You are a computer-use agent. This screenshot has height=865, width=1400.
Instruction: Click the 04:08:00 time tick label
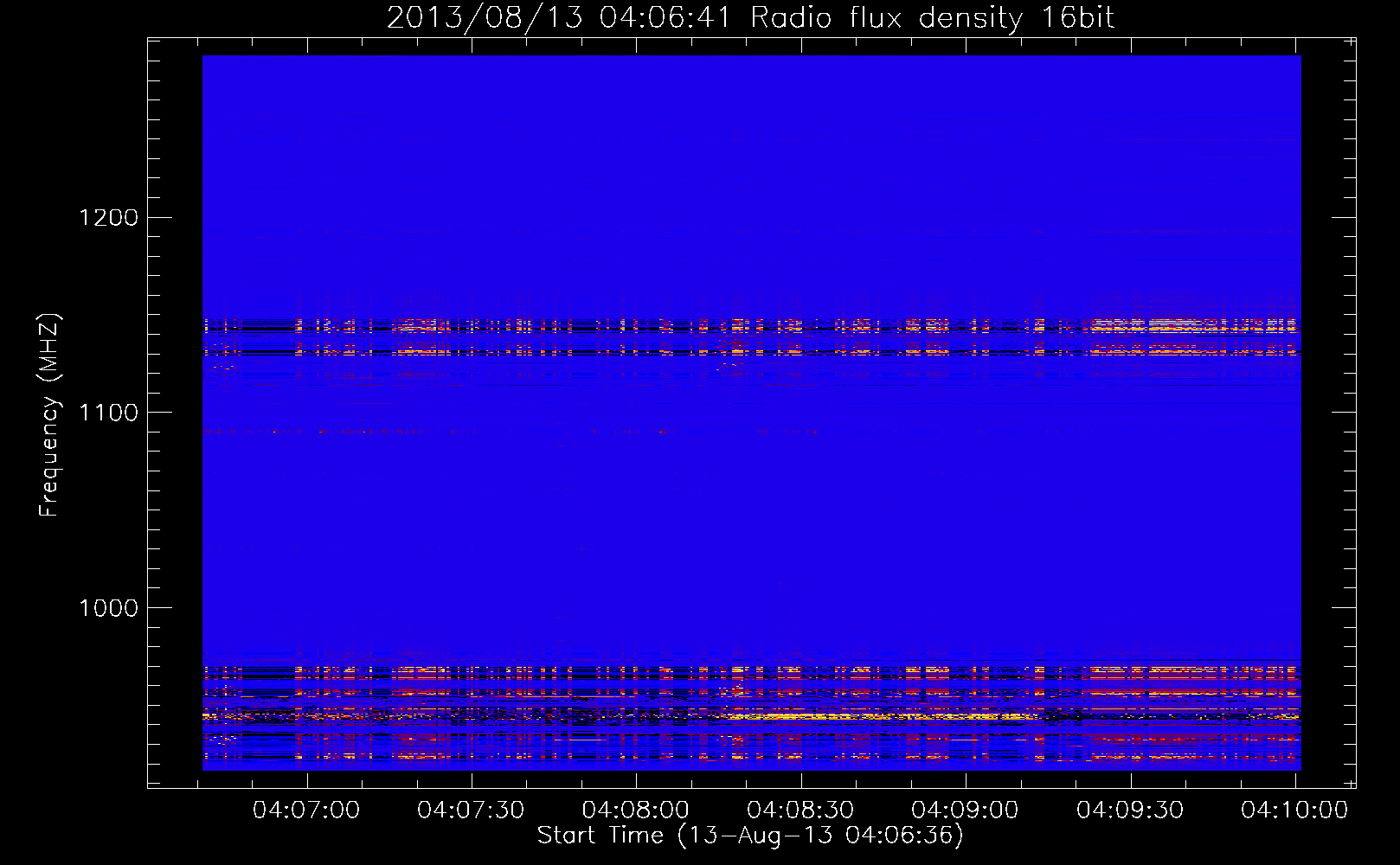click(636, 811)
